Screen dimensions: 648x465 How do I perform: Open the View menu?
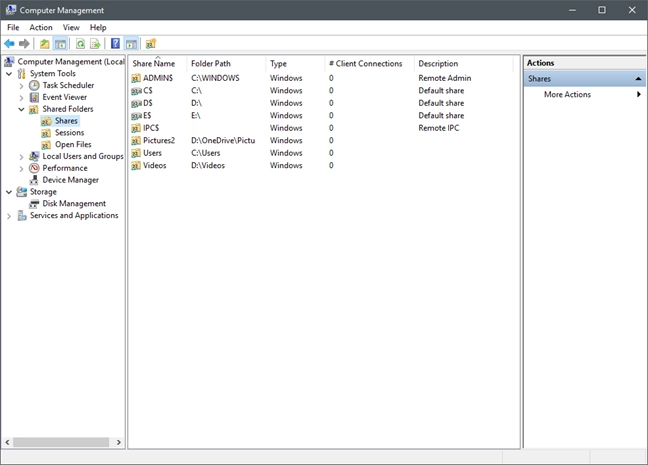(x=71, y=28)
